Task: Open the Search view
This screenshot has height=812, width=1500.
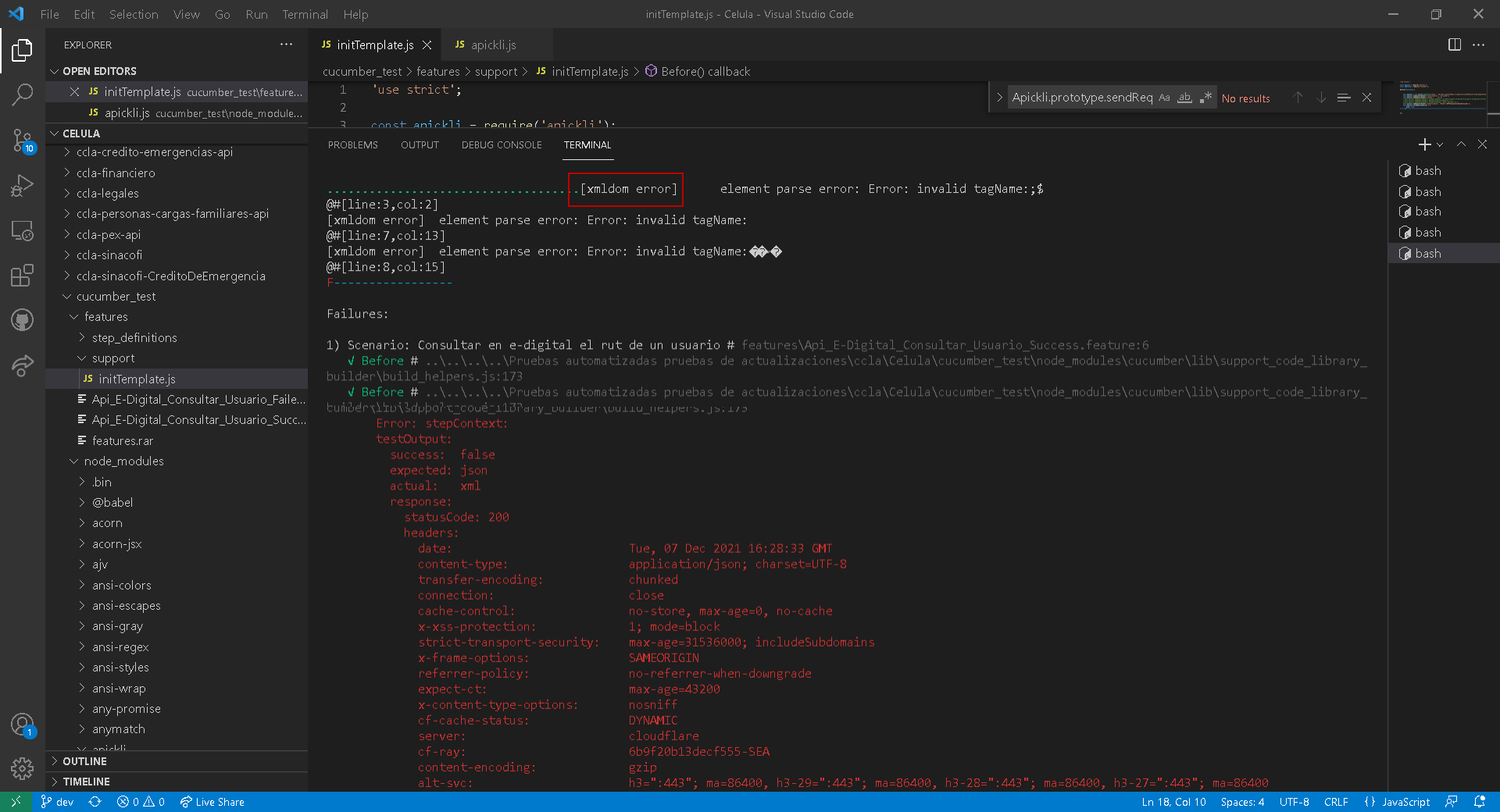Action: click(x=22, y=94)
